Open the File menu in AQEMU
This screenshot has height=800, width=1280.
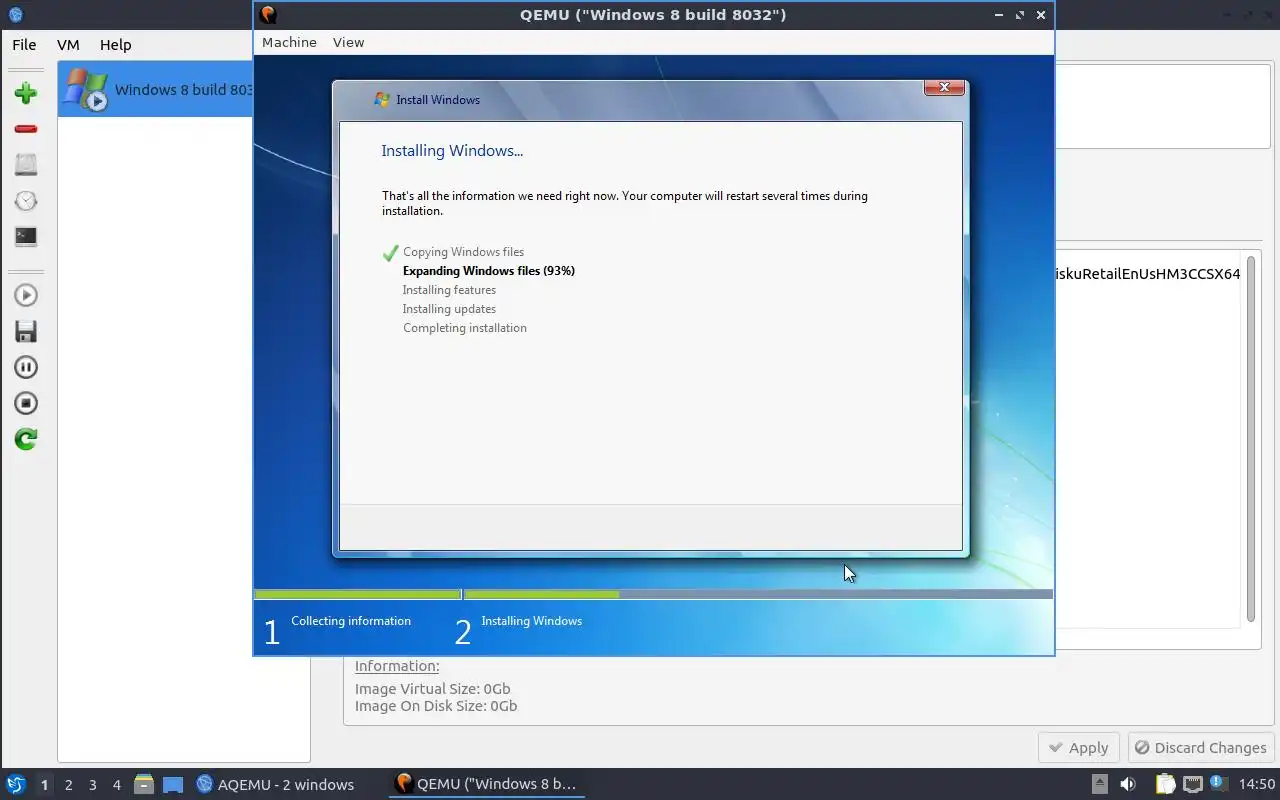24,44
